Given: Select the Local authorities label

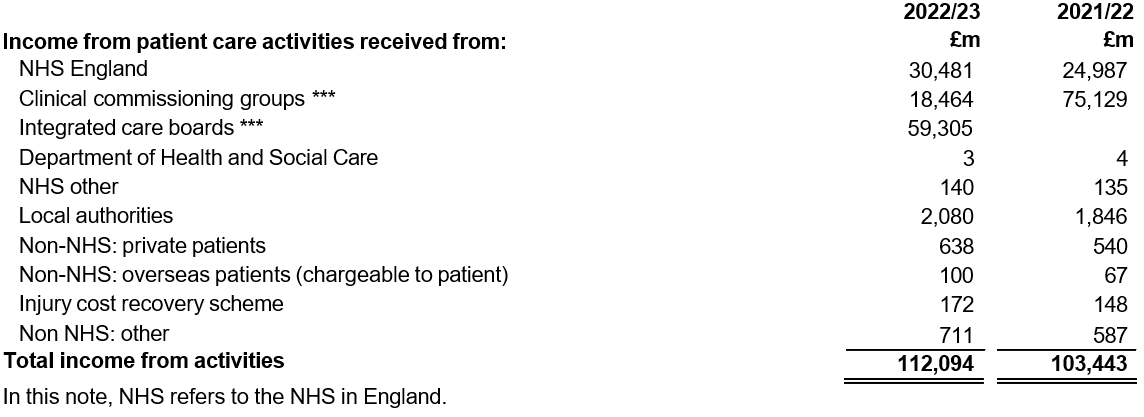Looking at the screenshot, I should 96,216.
